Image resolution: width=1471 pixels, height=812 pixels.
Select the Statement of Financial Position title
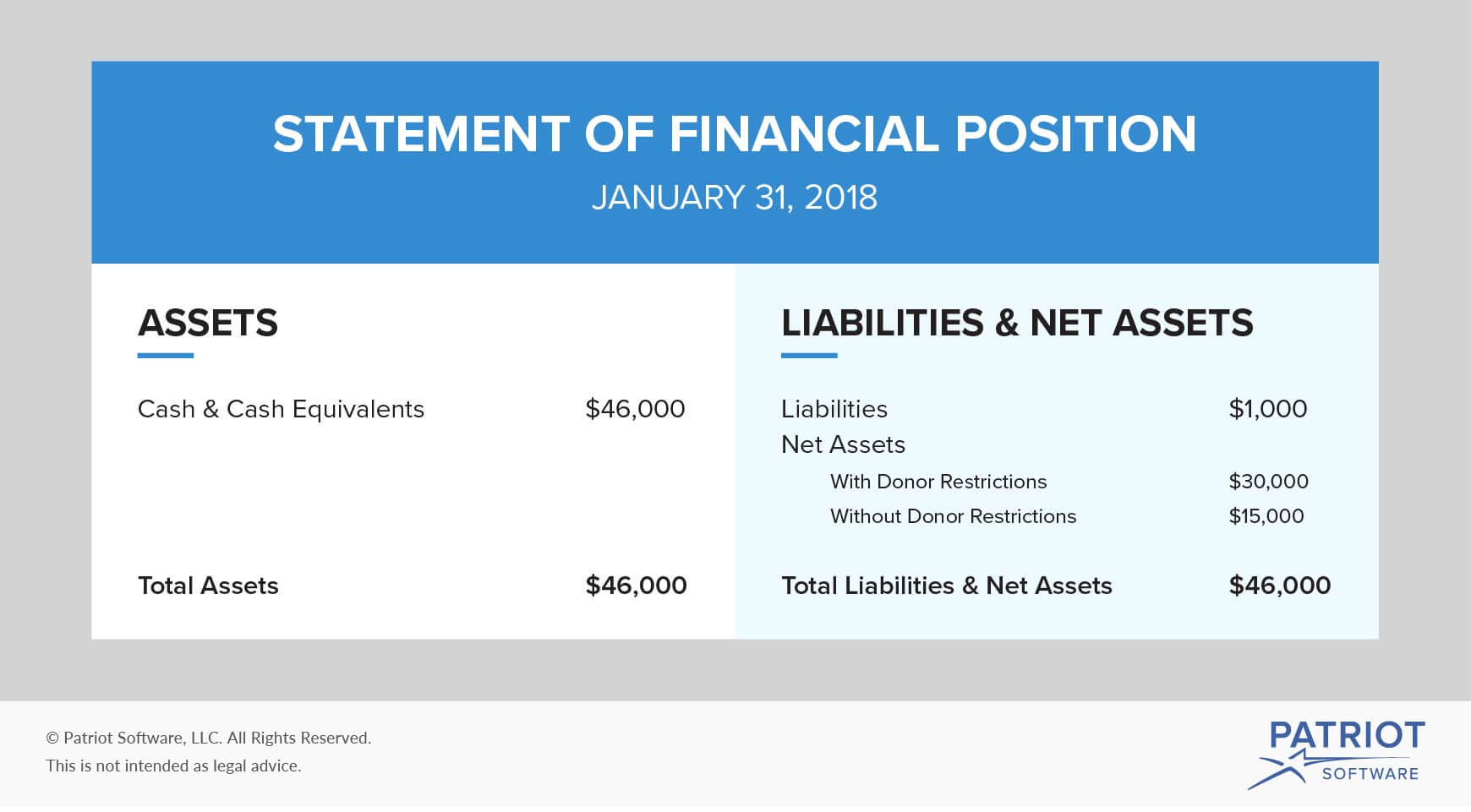tap(735, 134)
